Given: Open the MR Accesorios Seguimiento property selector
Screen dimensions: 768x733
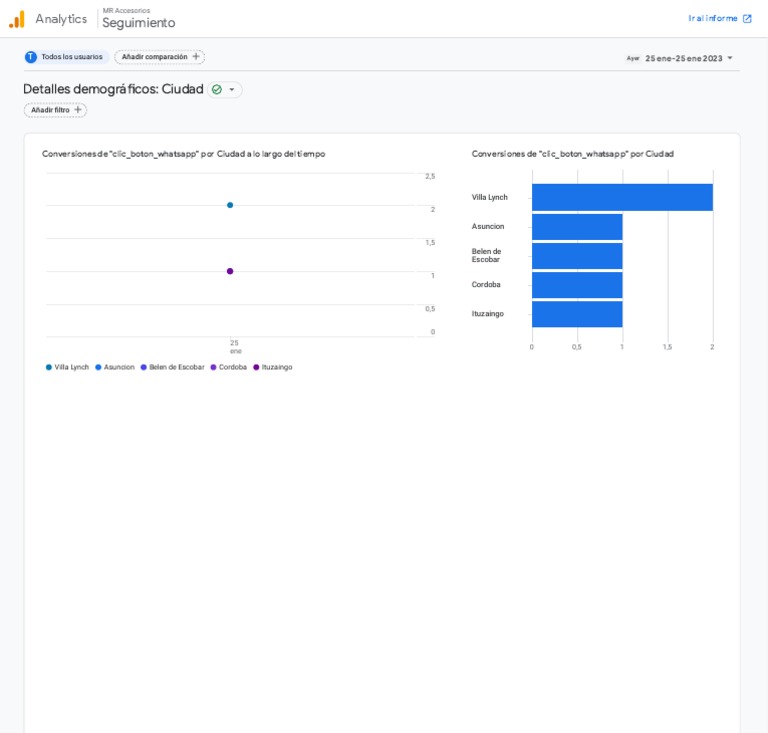Looking at the screenshot, I should [138, 19].
